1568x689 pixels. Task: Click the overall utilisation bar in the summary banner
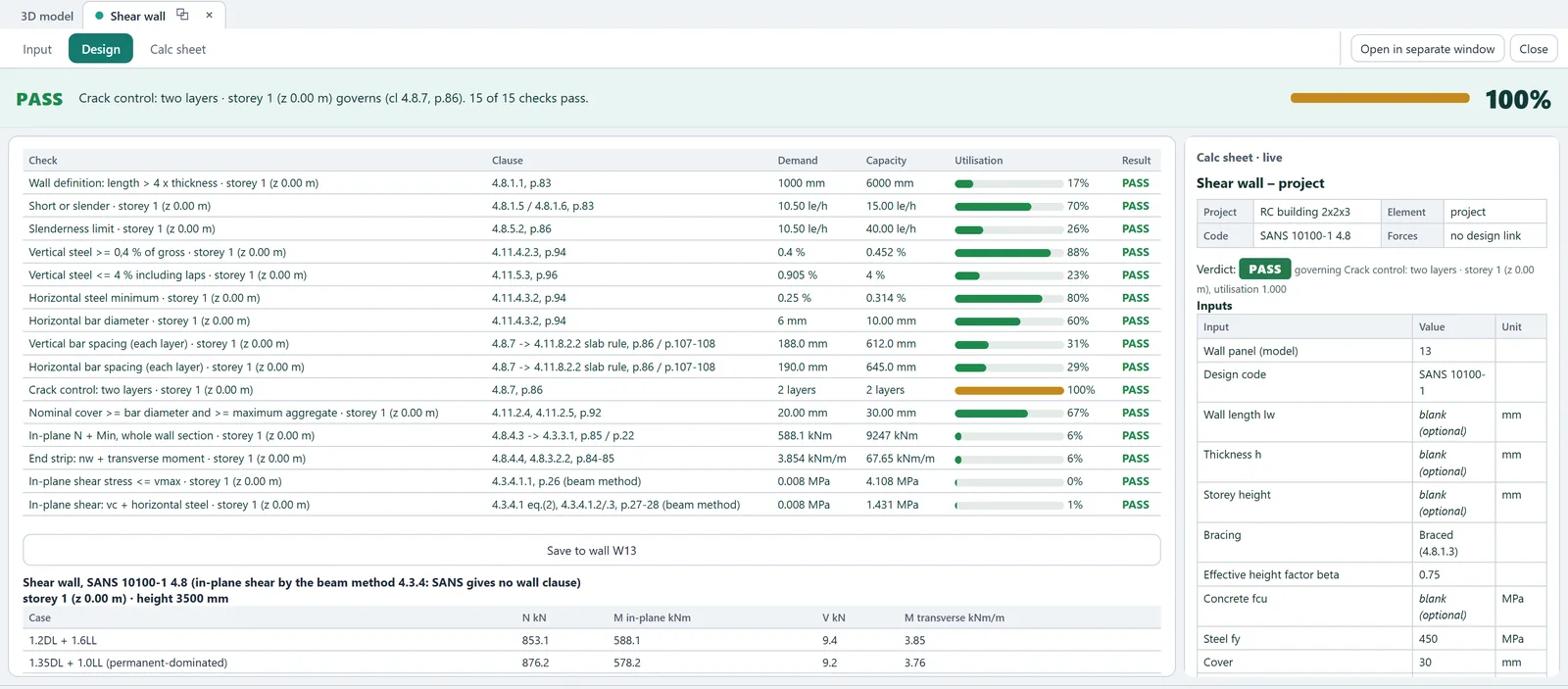[x=1380, y=98]
